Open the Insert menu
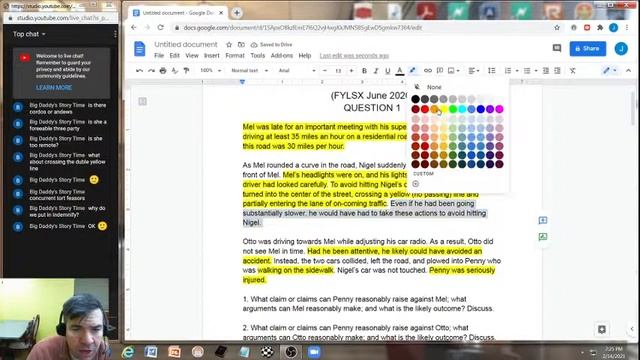Viewport: 640px width, 360px height. tap(211, 56)
